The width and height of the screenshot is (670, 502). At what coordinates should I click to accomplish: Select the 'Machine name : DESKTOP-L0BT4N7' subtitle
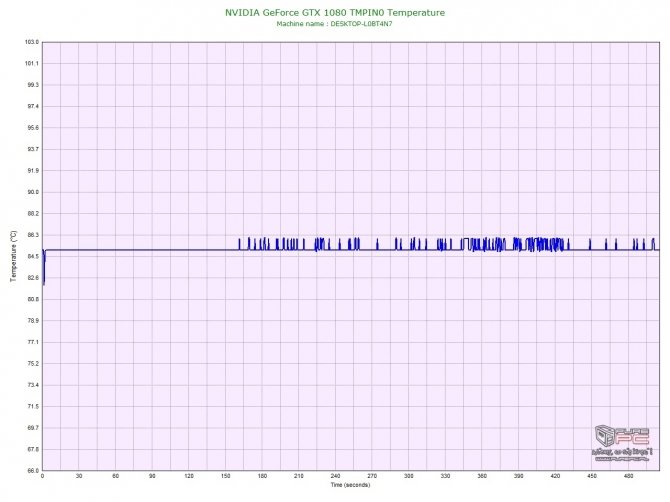pos(334,24)
